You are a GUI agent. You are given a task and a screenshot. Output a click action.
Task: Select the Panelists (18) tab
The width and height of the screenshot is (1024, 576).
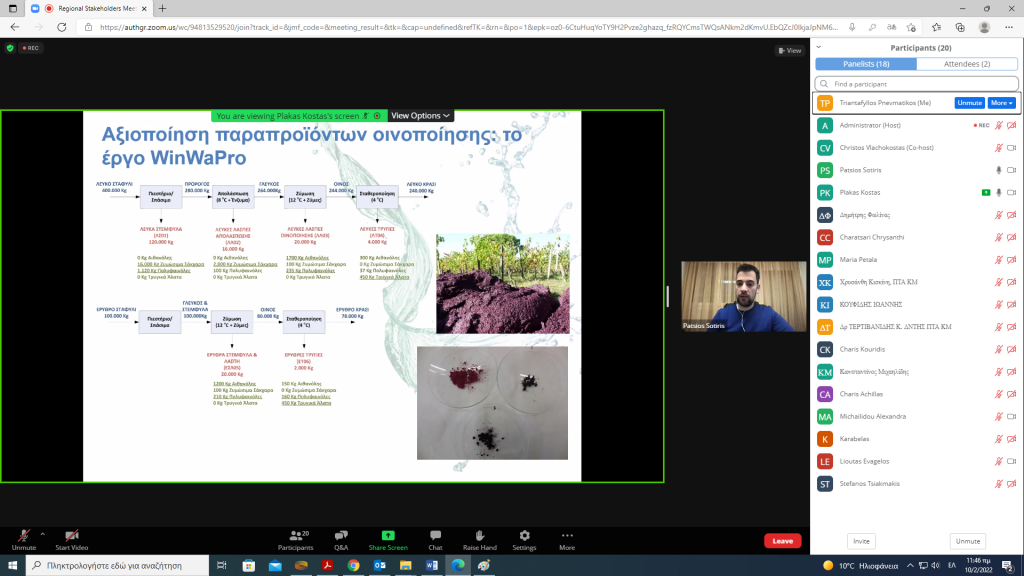pos(865,64)
